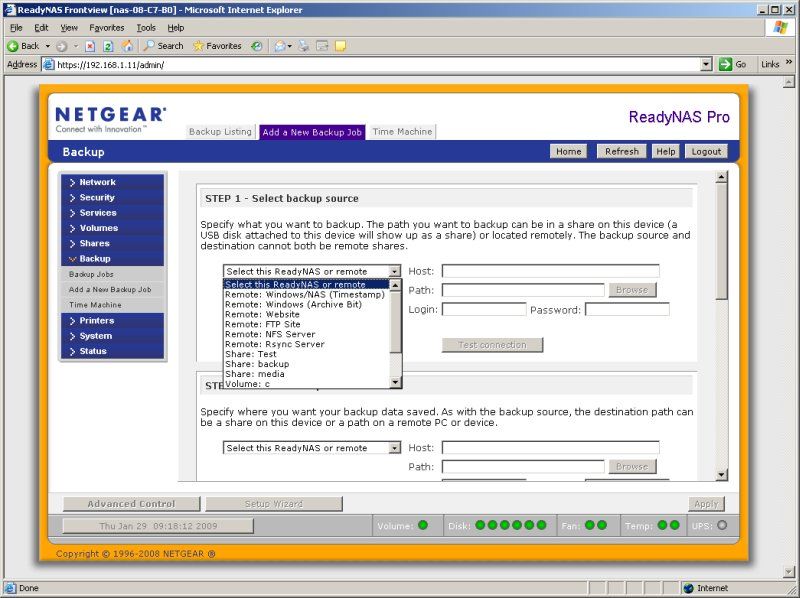The height and width of the screenshot is (598, 800).
Task: Click the Help button in blue bar
Action: pos(665,152)
